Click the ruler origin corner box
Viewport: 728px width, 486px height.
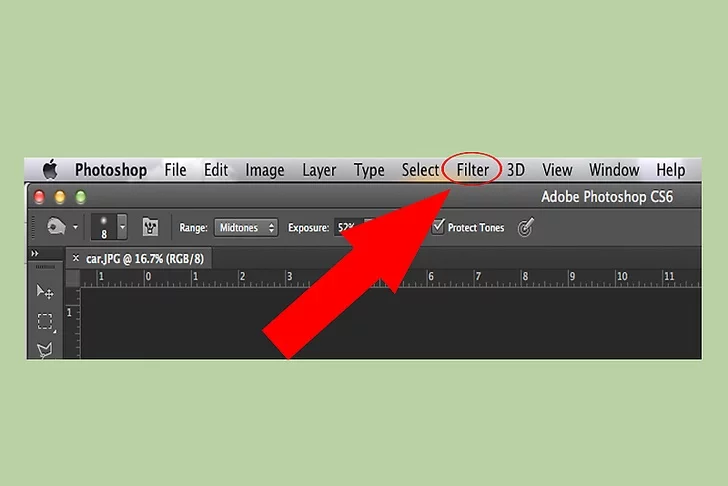click(x=73, y=279)
